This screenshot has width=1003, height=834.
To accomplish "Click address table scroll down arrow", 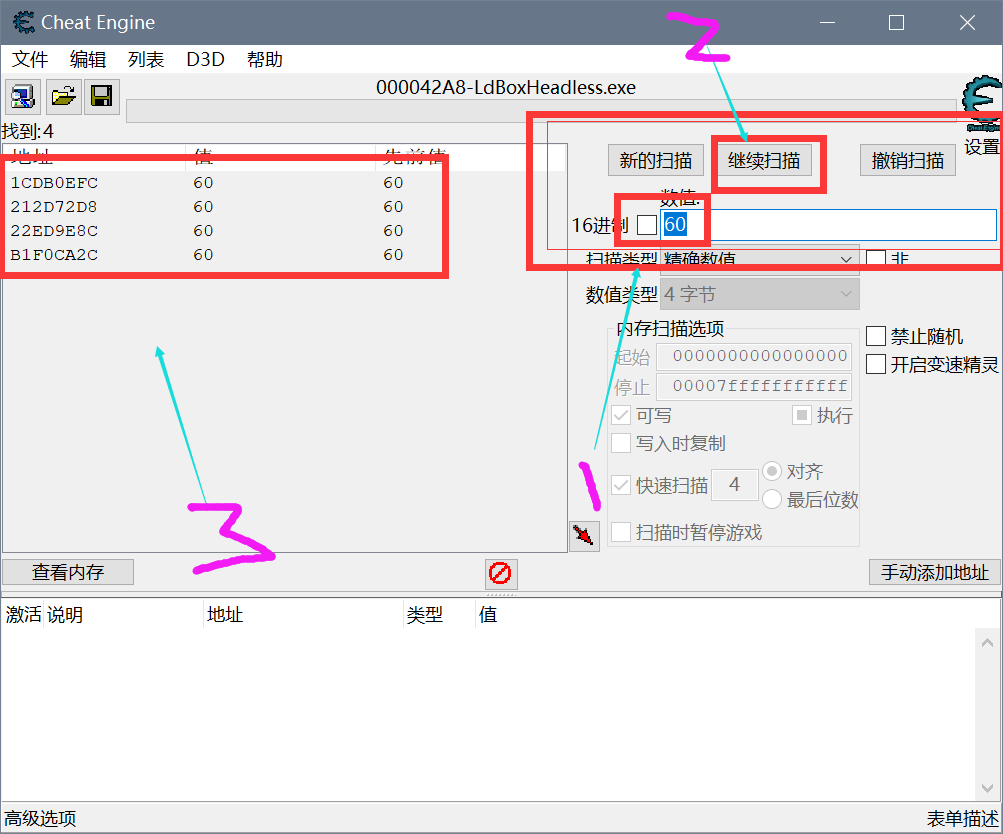I will tap(987, 788).
